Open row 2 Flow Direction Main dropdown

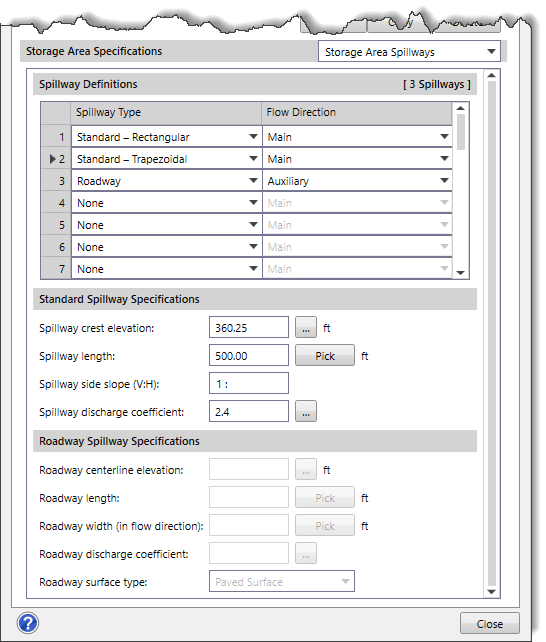pyautogui.click(x=357, y=159)
